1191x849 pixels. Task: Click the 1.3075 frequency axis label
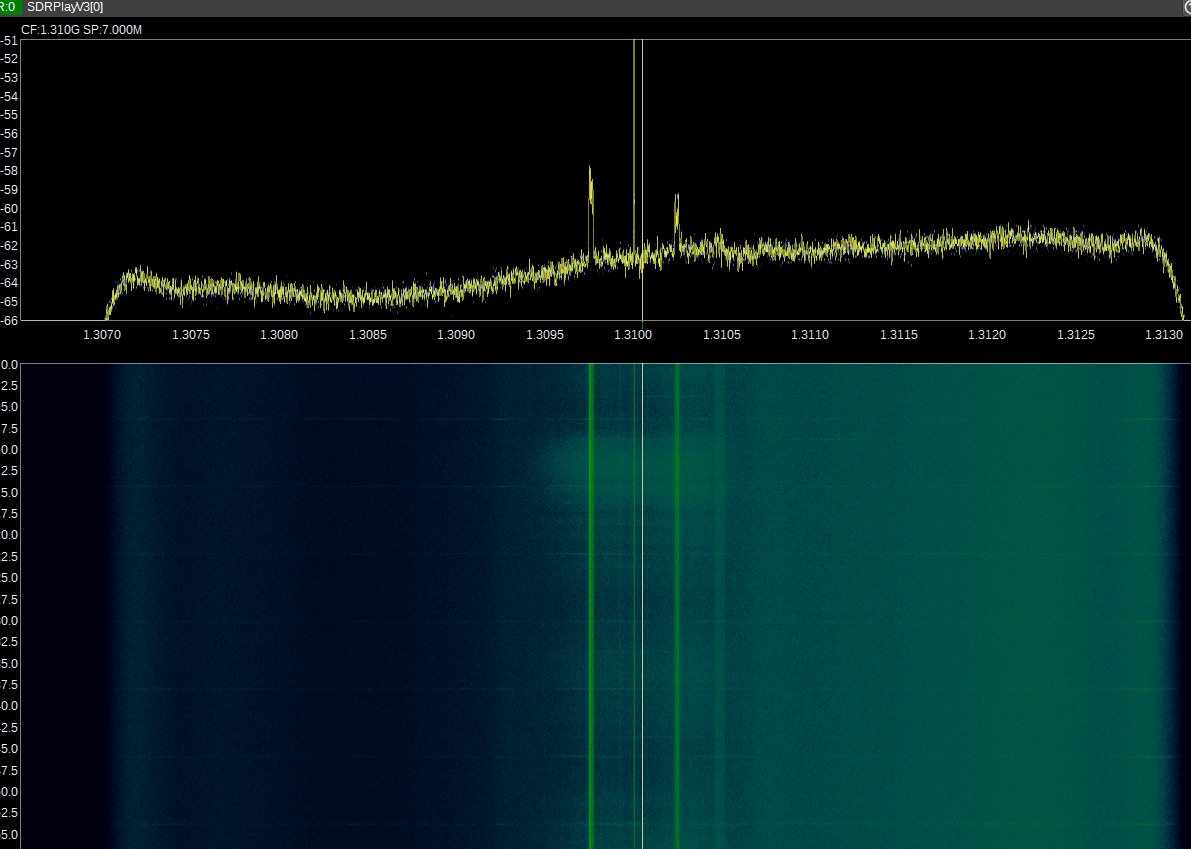(x=191, y=335)
